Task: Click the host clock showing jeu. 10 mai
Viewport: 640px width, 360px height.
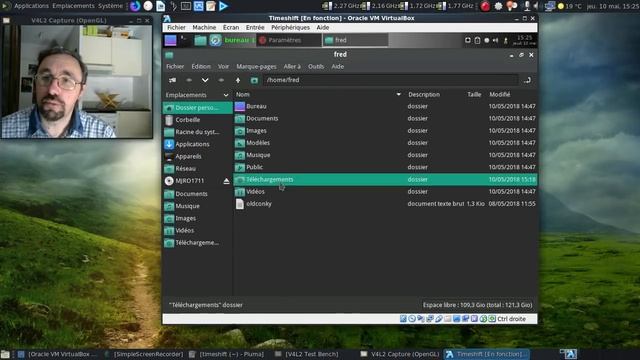Action: click(x=612, y=6)
